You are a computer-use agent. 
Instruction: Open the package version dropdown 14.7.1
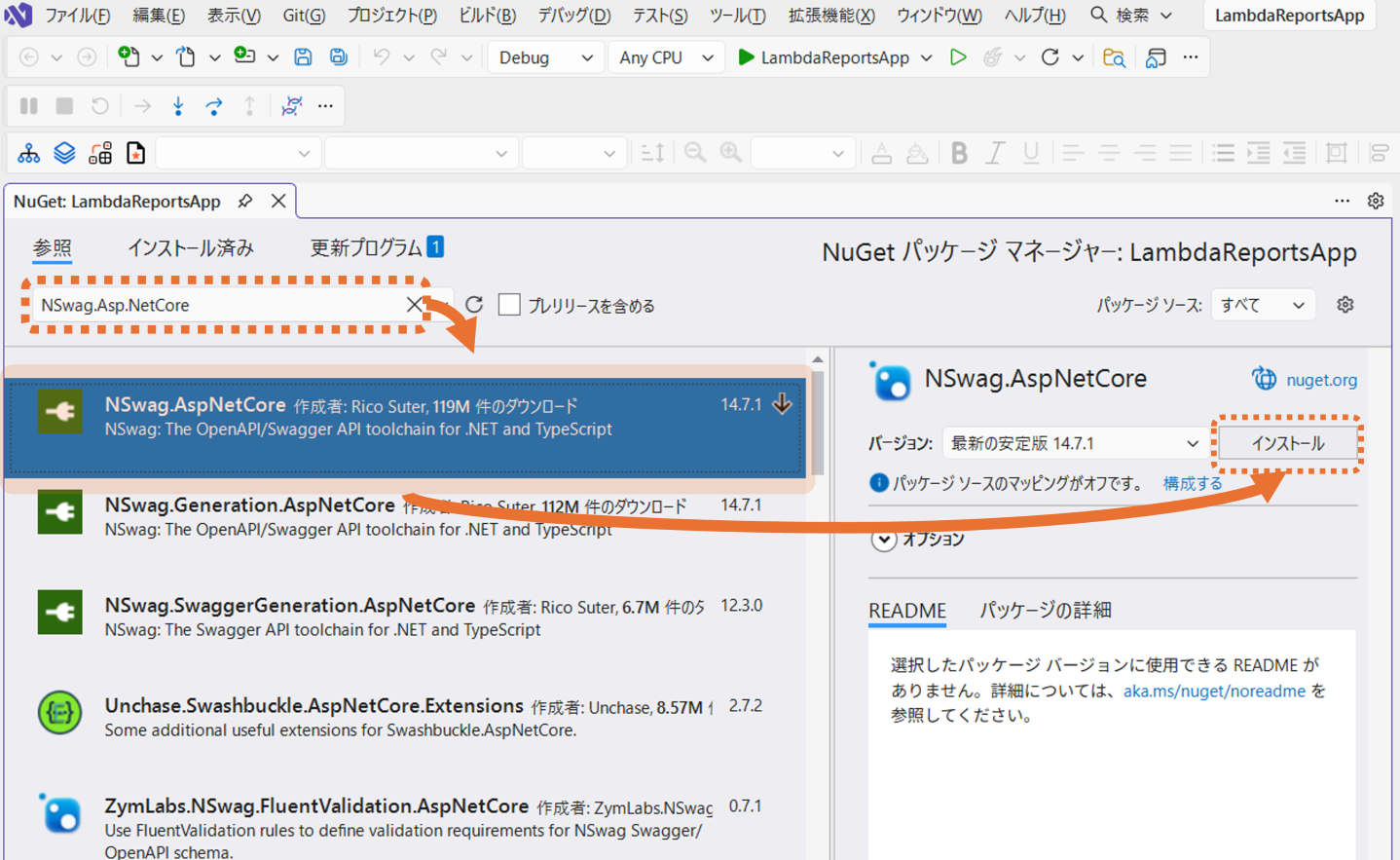(1074, 443)
